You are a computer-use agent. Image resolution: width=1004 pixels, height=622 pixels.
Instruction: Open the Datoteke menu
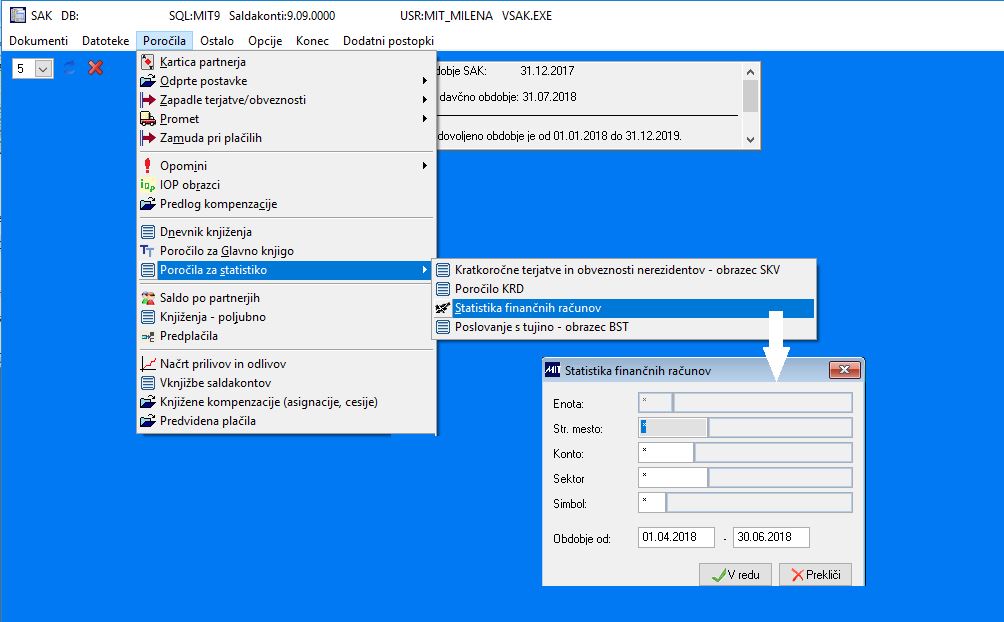click(x=106, y=41)
